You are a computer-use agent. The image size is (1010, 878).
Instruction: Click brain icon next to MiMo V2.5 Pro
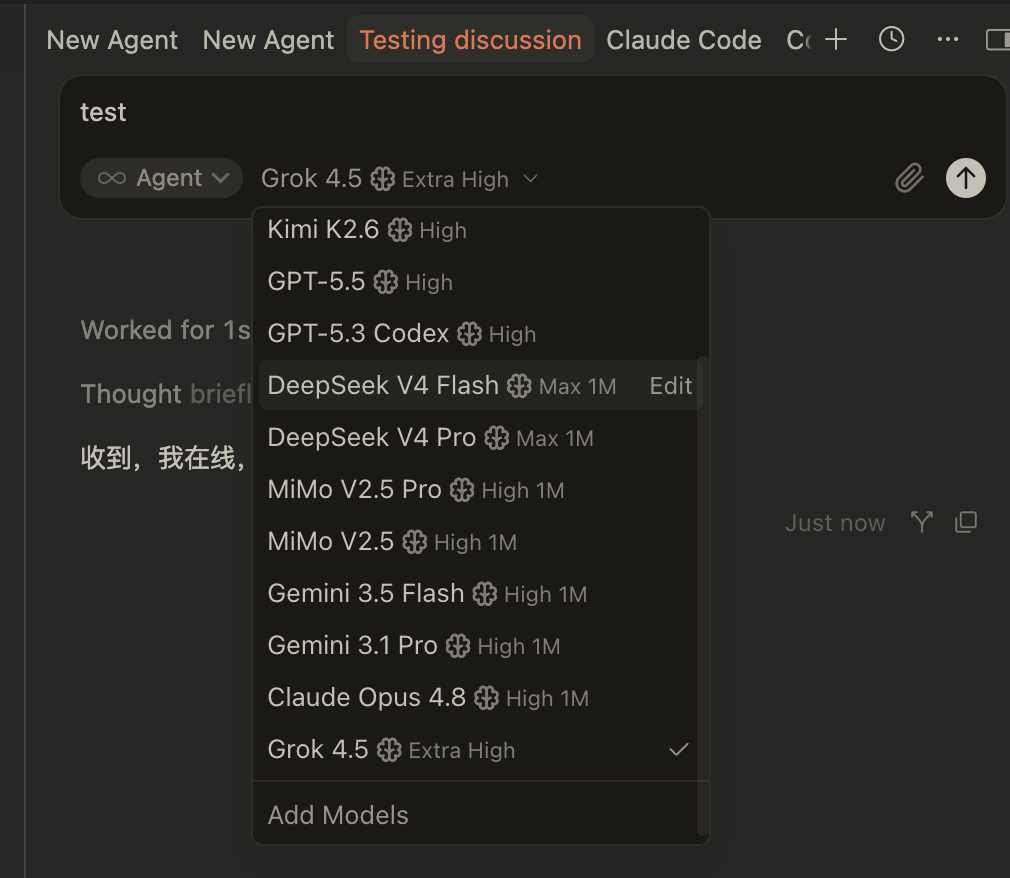tap(462, 490)
